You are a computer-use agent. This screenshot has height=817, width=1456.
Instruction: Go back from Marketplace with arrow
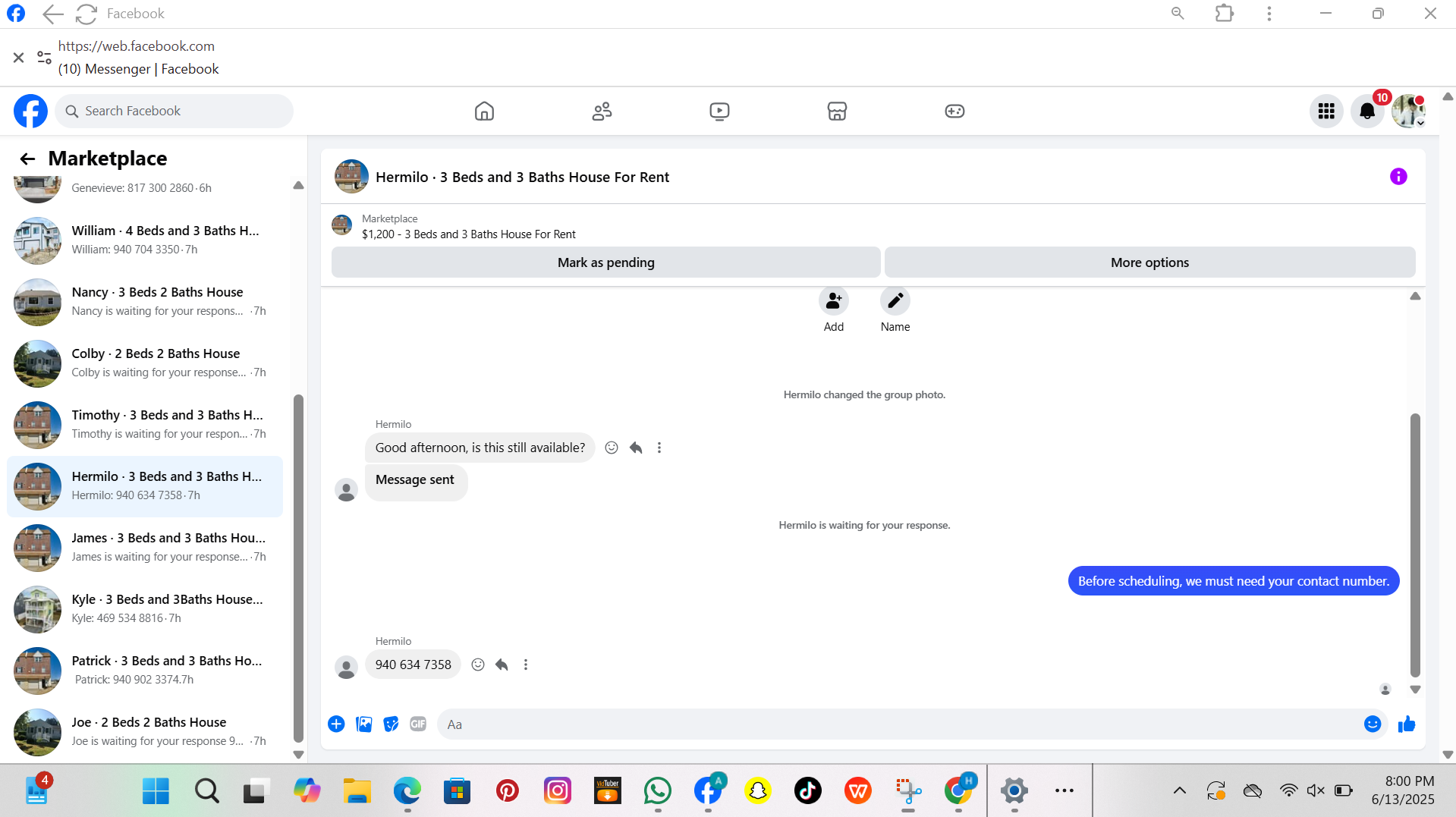28,159
